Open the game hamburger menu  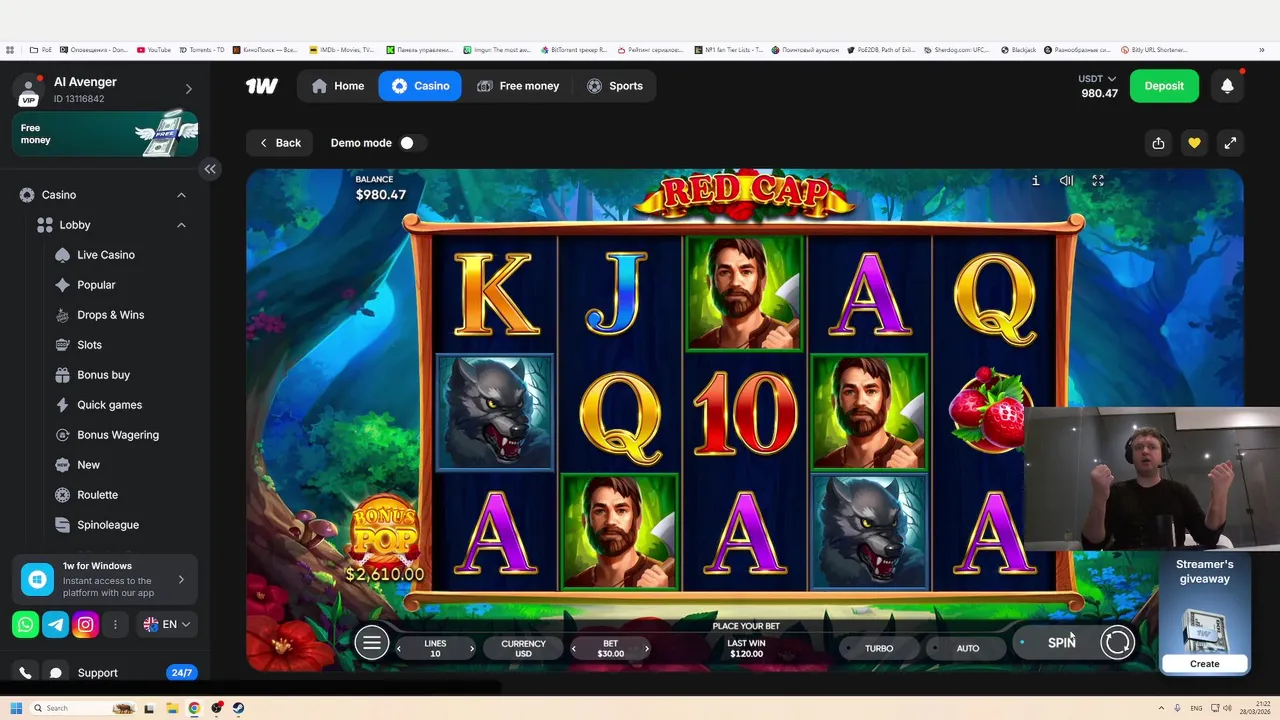[371, 643]
